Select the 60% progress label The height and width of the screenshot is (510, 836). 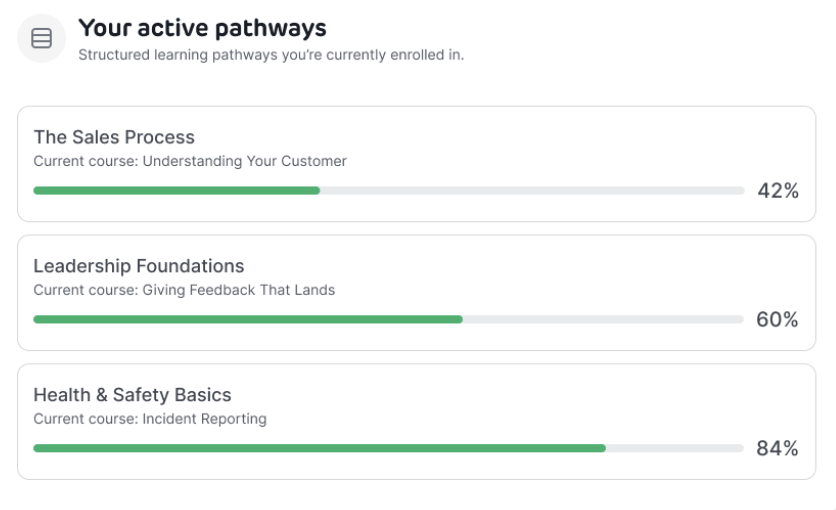coord(778,319)
